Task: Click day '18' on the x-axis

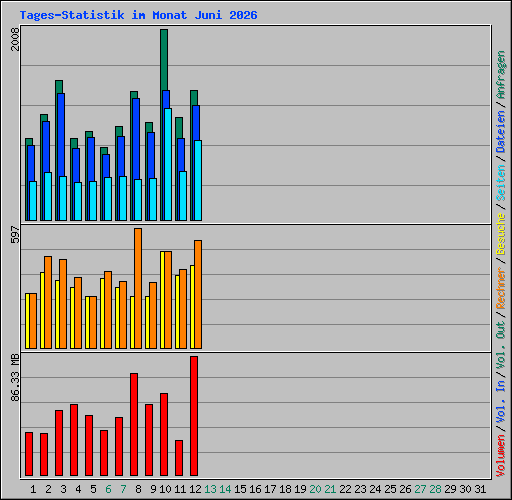Action: pos(285,489)
